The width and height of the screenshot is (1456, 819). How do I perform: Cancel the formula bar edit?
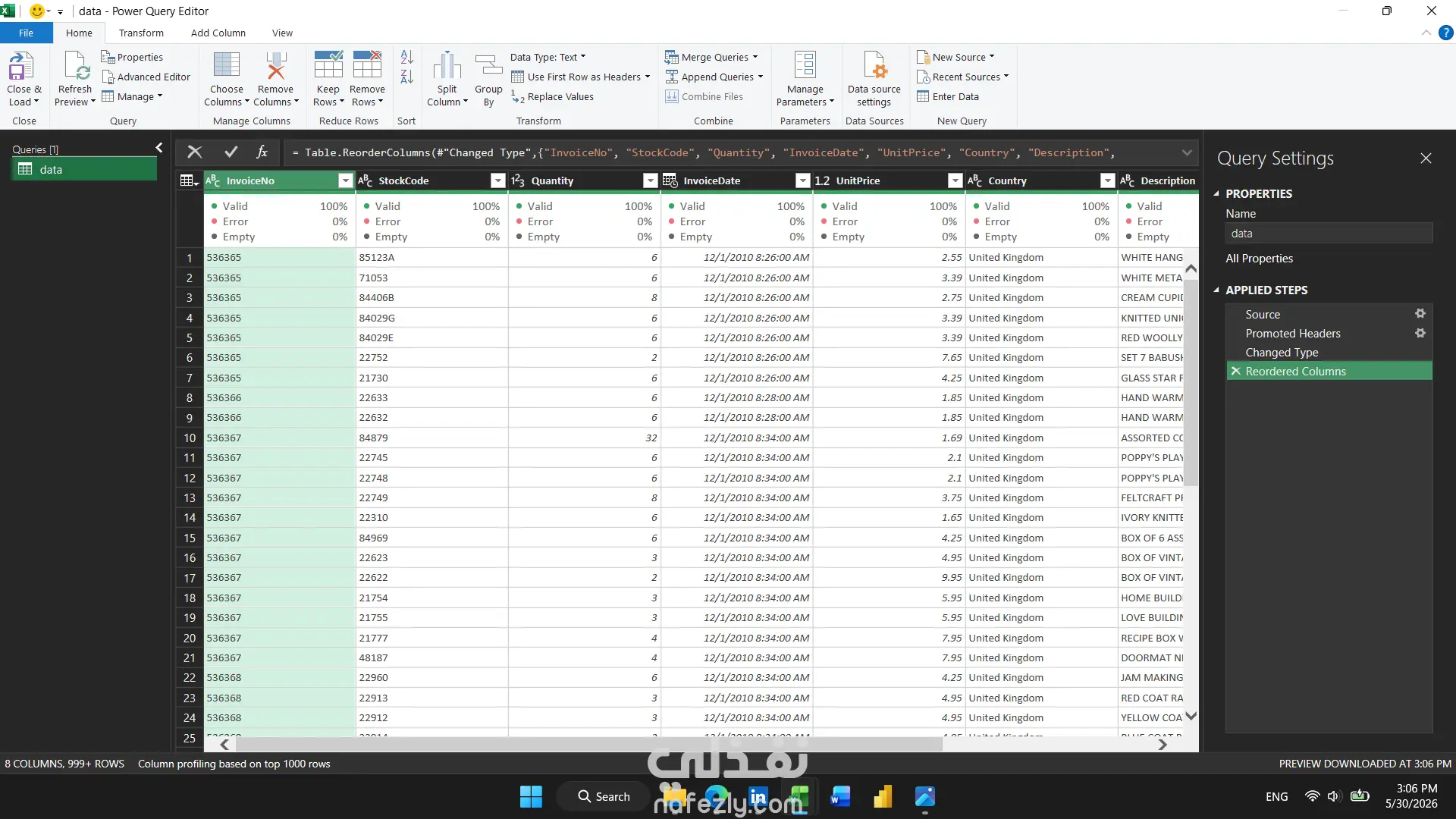point(195,152)
